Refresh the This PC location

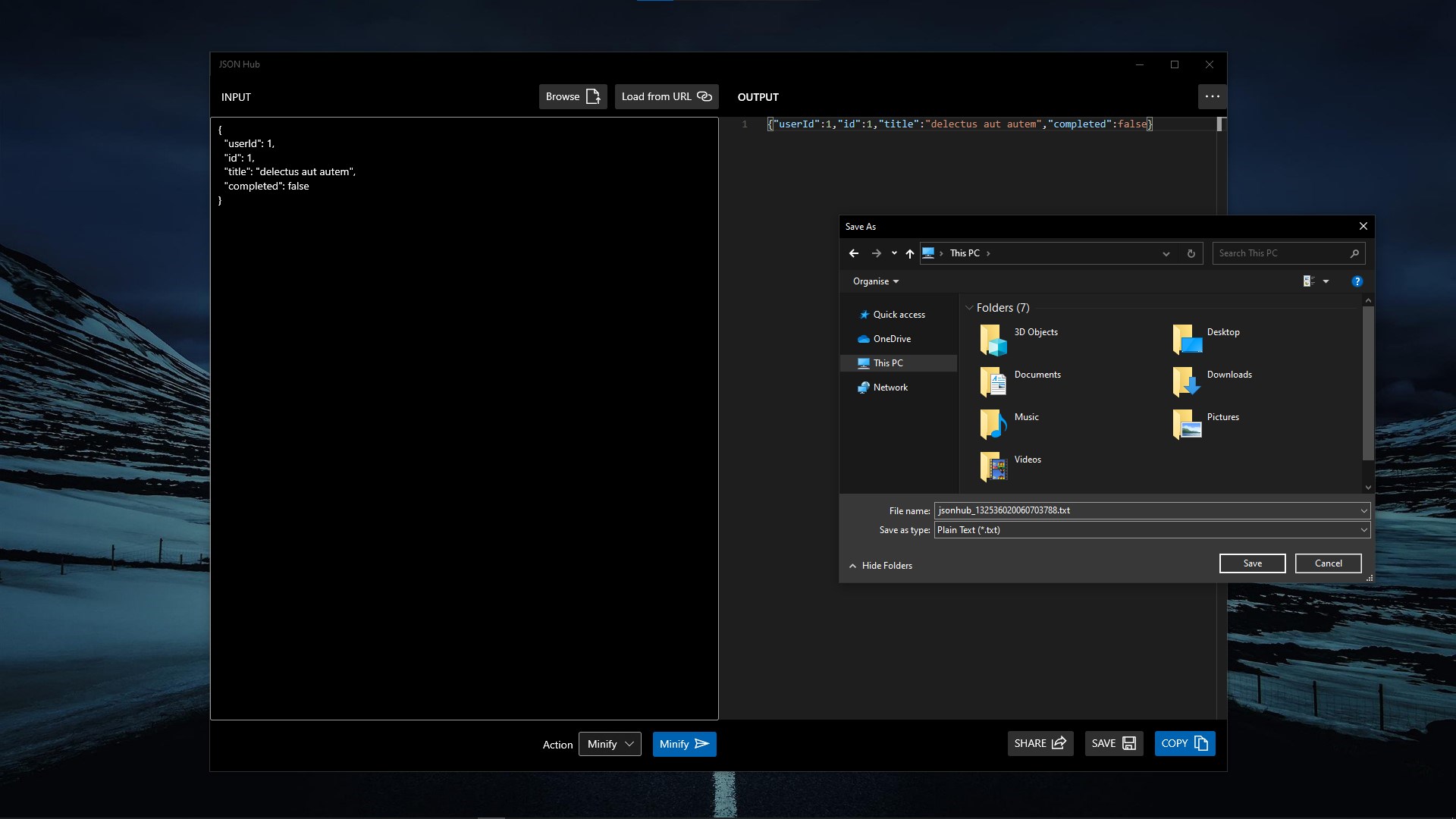pyautogui.click(x=1191, y=253)
